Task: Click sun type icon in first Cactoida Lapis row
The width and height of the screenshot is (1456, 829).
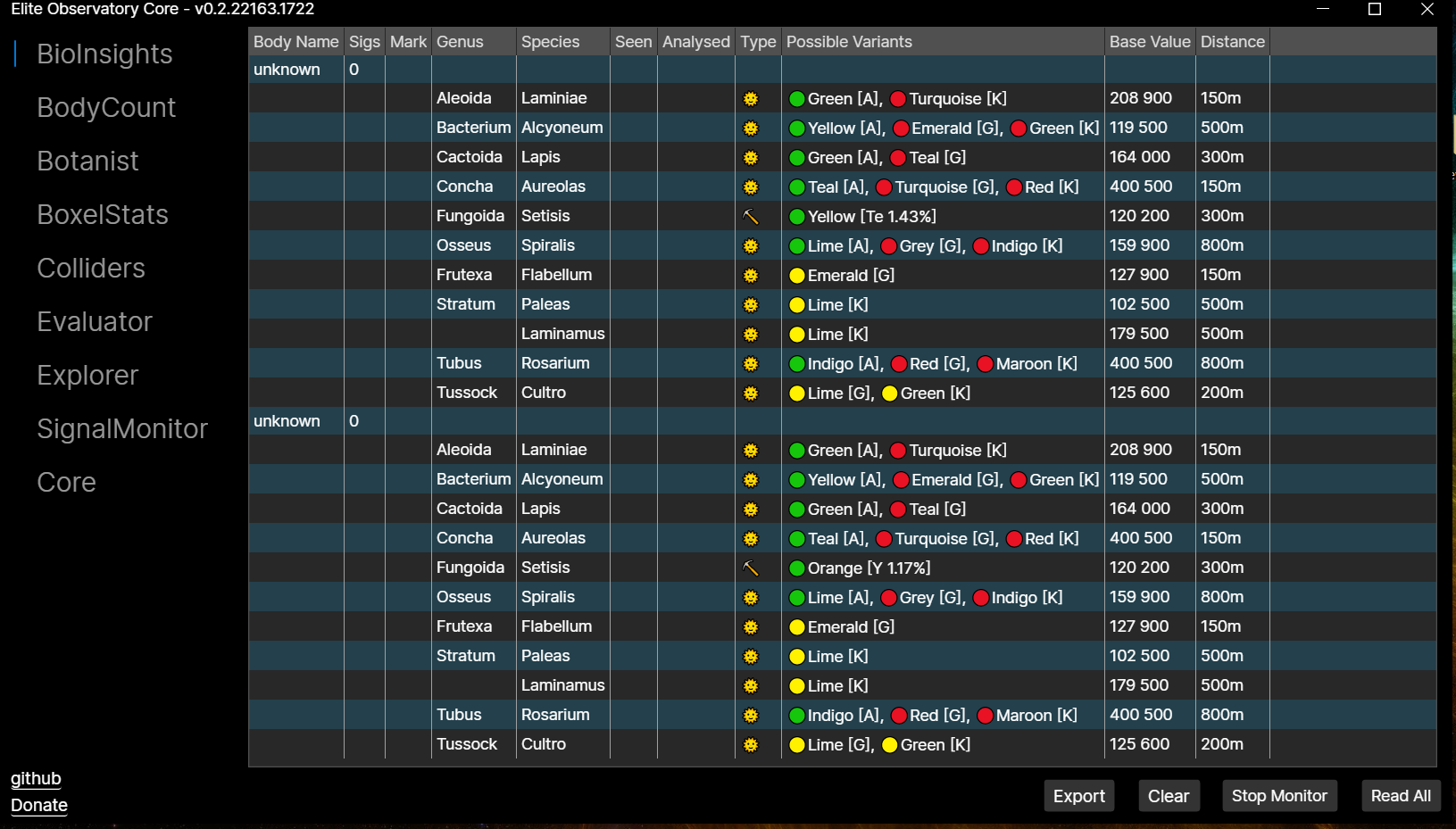Action: pyautogui.click(x=751, y=158)
